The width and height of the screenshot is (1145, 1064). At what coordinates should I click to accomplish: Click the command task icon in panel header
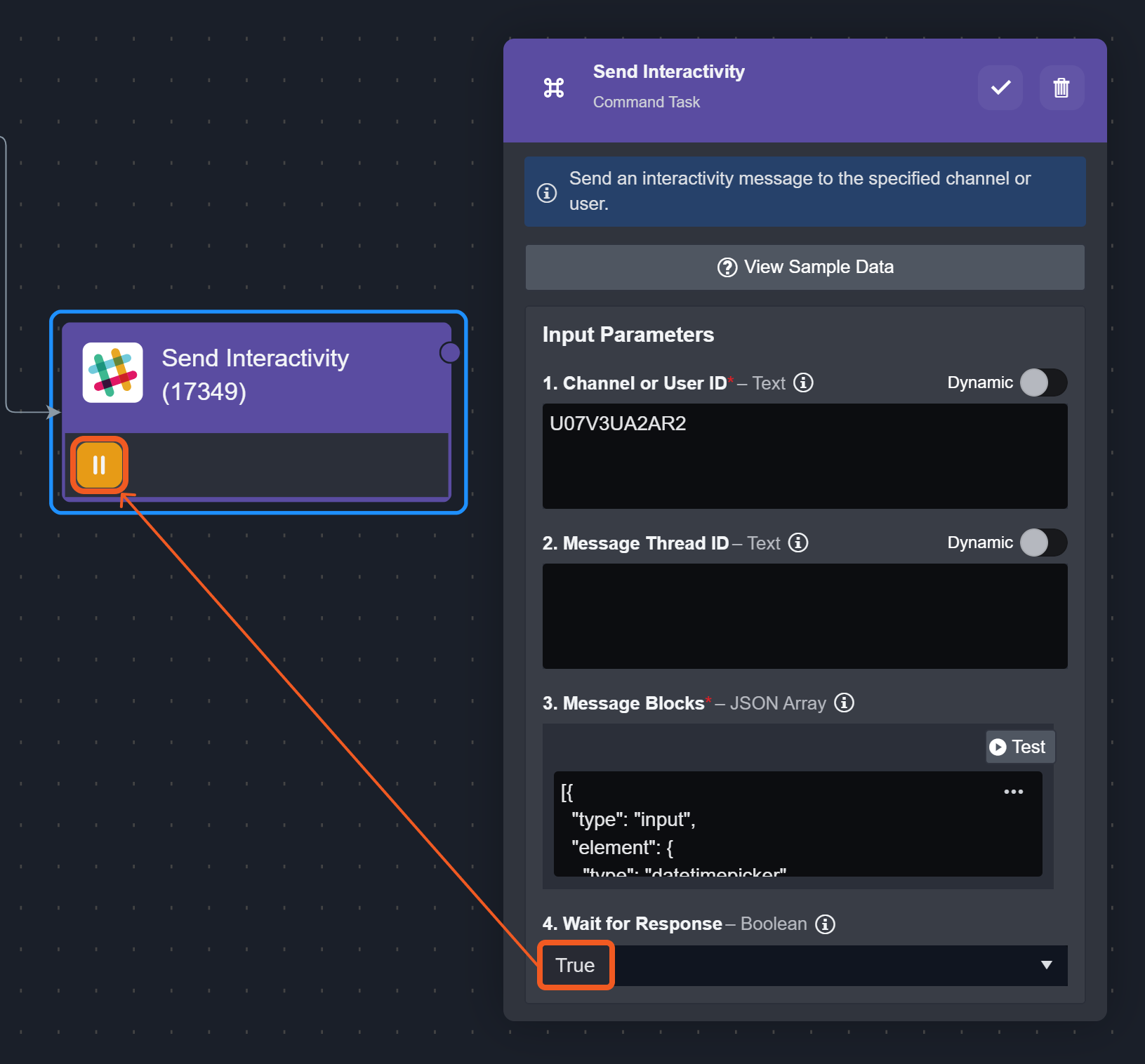click(x=554, y=88)
